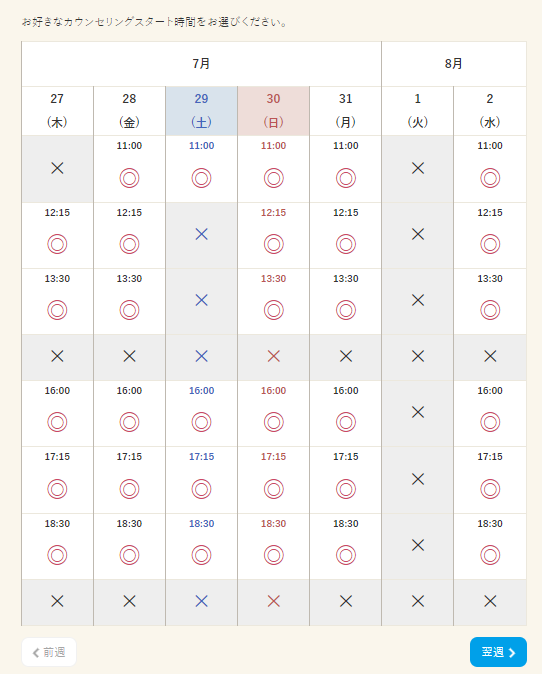Go back with the 前週 button
542x674 pixels.
click(x=49, y=652)
